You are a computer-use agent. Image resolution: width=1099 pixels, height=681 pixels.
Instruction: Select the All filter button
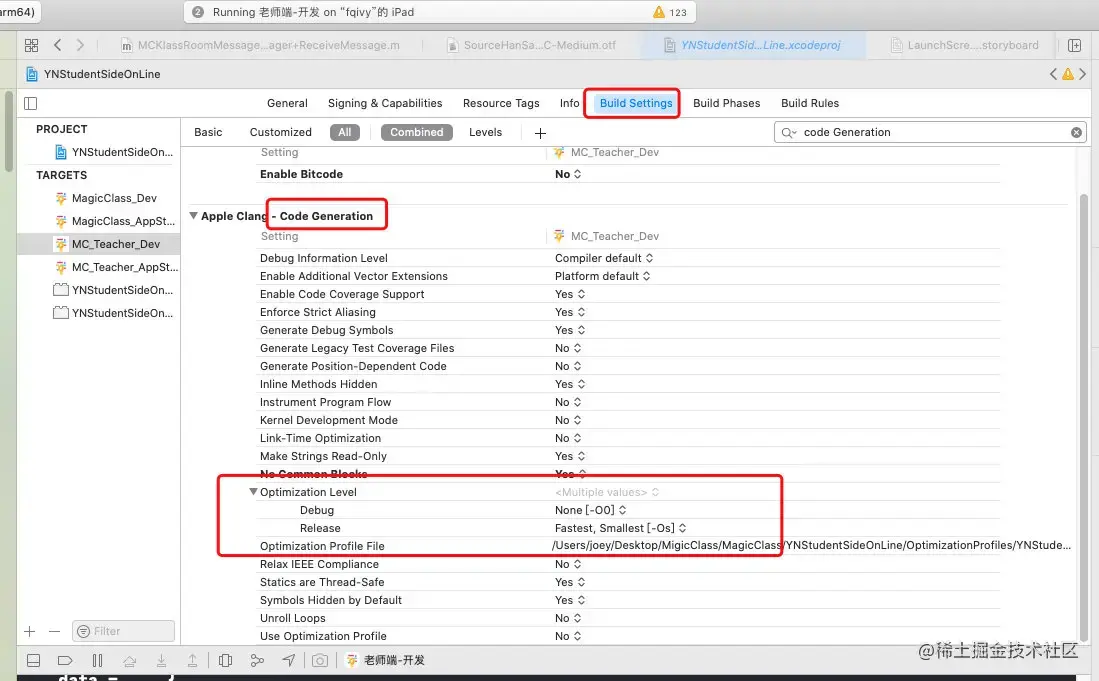tap(345, 132)
